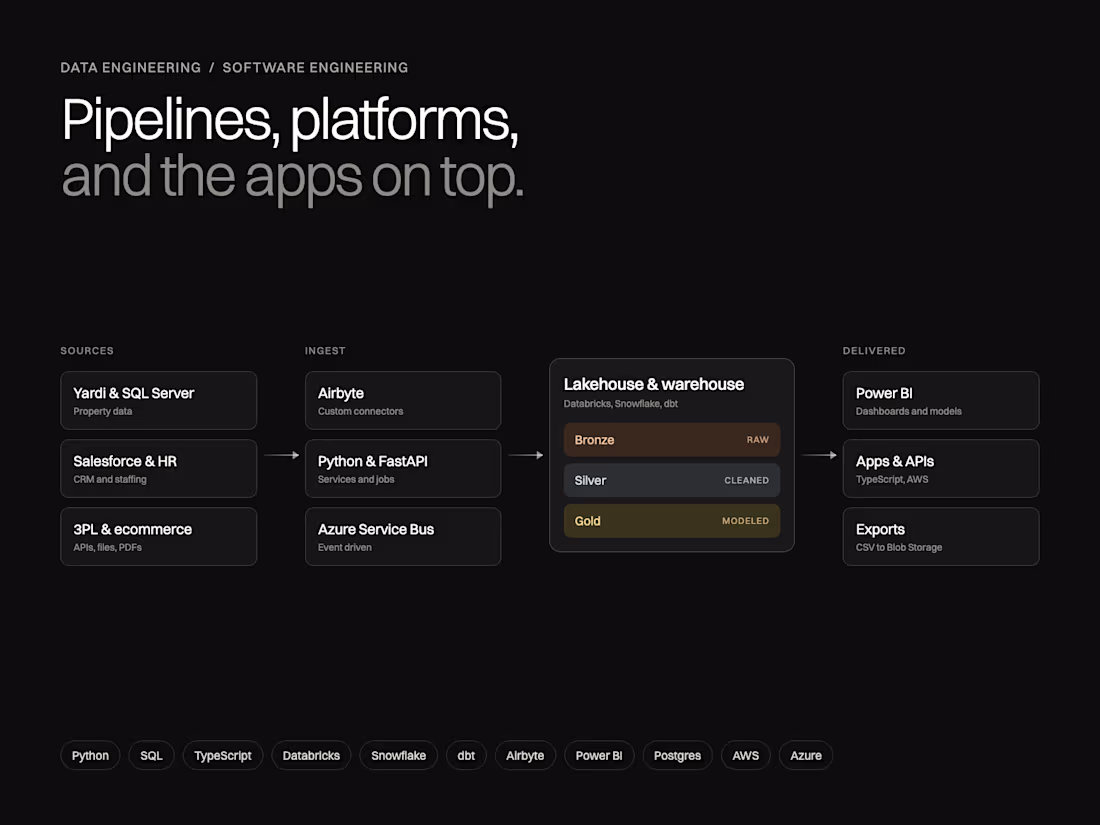Click the SOFTWARE ENGINEERING breadcrumb text

pyautogui.click(x=315, y=68)
